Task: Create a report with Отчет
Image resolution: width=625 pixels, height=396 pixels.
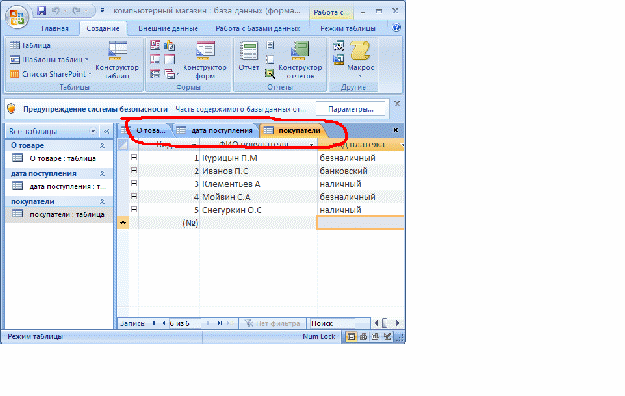Action: tap(249, 56)
